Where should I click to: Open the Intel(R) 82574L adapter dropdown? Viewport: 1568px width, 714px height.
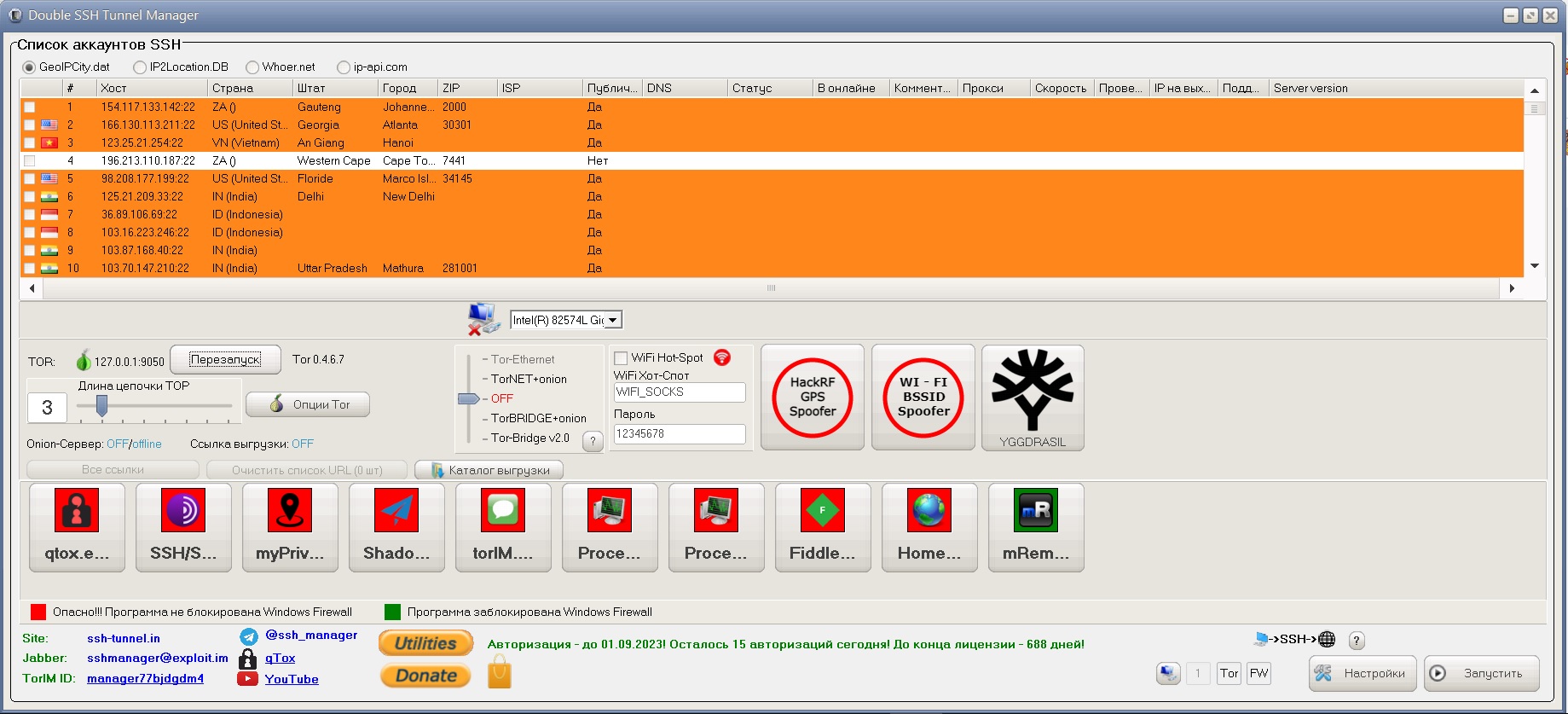click(612, 320)
